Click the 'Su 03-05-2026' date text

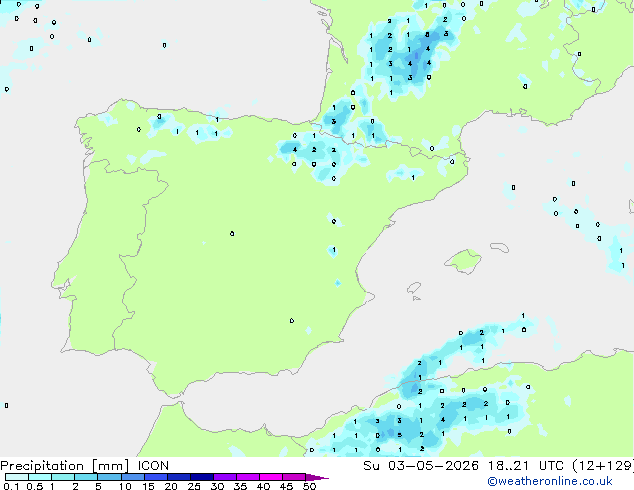421,466
